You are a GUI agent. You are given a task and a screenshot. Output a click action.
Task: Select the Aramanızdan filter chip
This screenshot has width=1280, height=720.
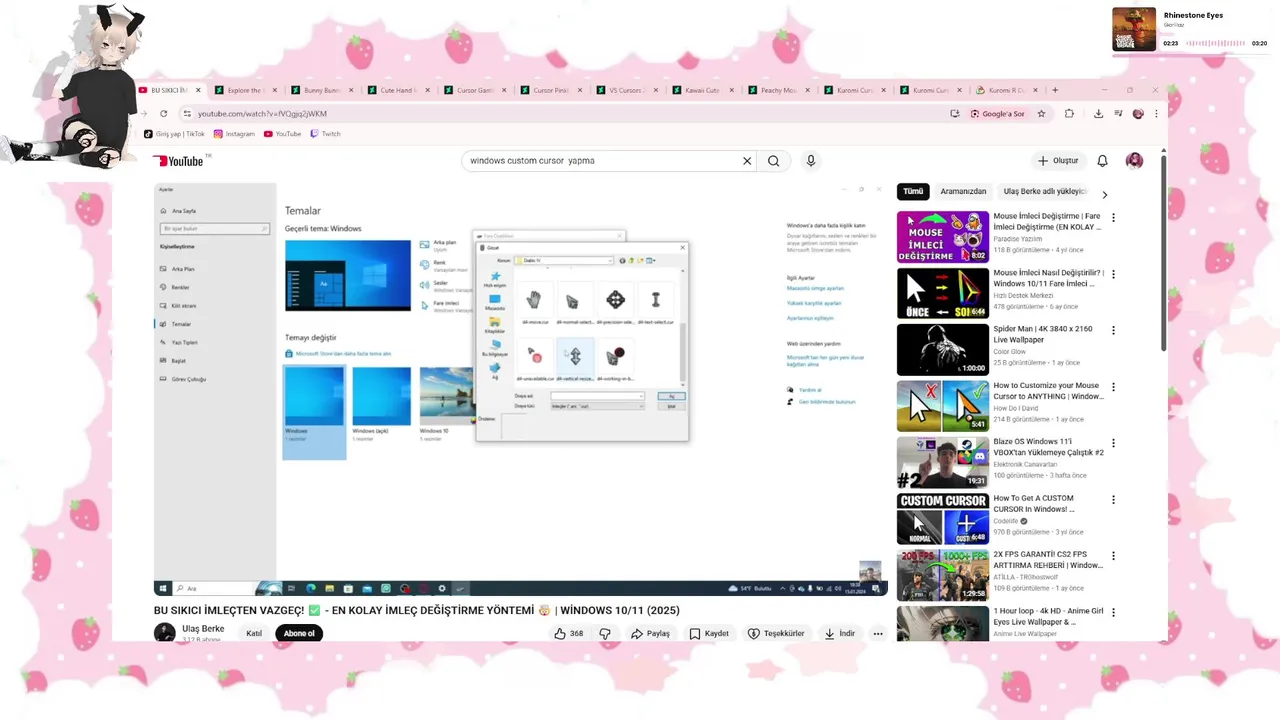(963, 191)
